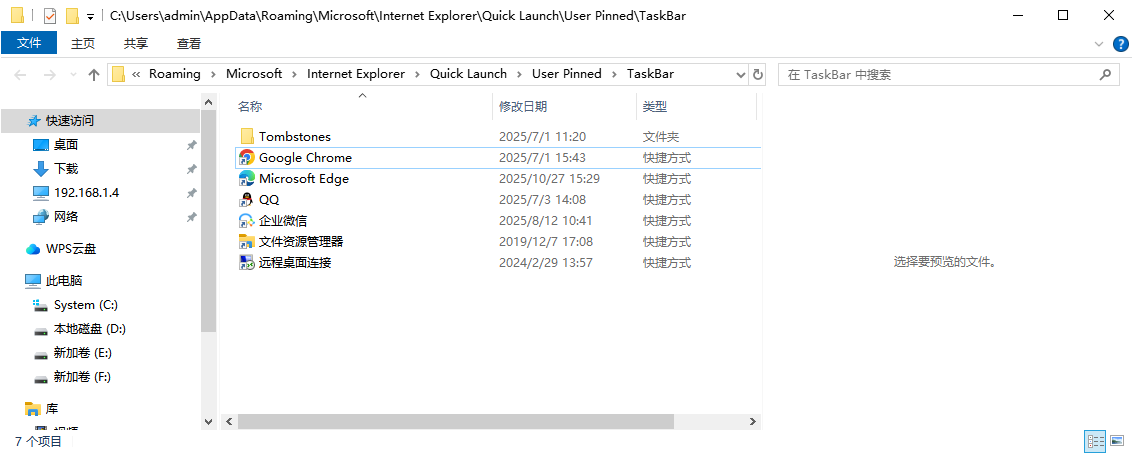Select the QQ shortcut icon
Image resolution: width=1133 pixels, height=454 pixels.
click(247, 200)
